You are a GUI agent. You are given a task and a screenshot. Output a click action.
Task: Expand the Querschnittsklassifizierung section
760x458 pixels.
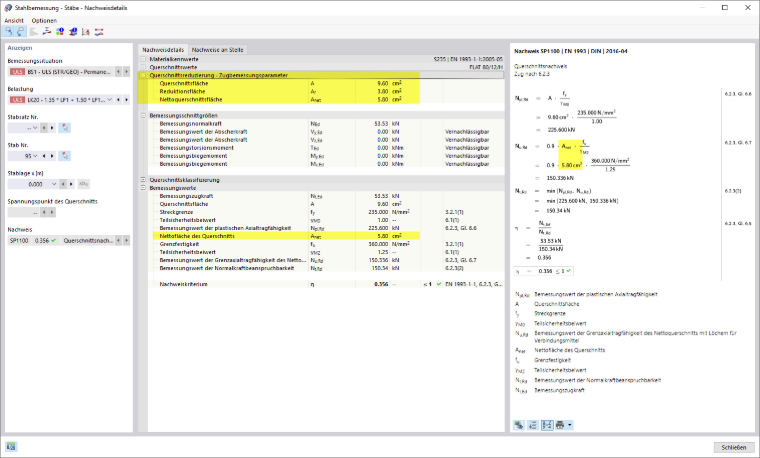click(x=143, y=180)
